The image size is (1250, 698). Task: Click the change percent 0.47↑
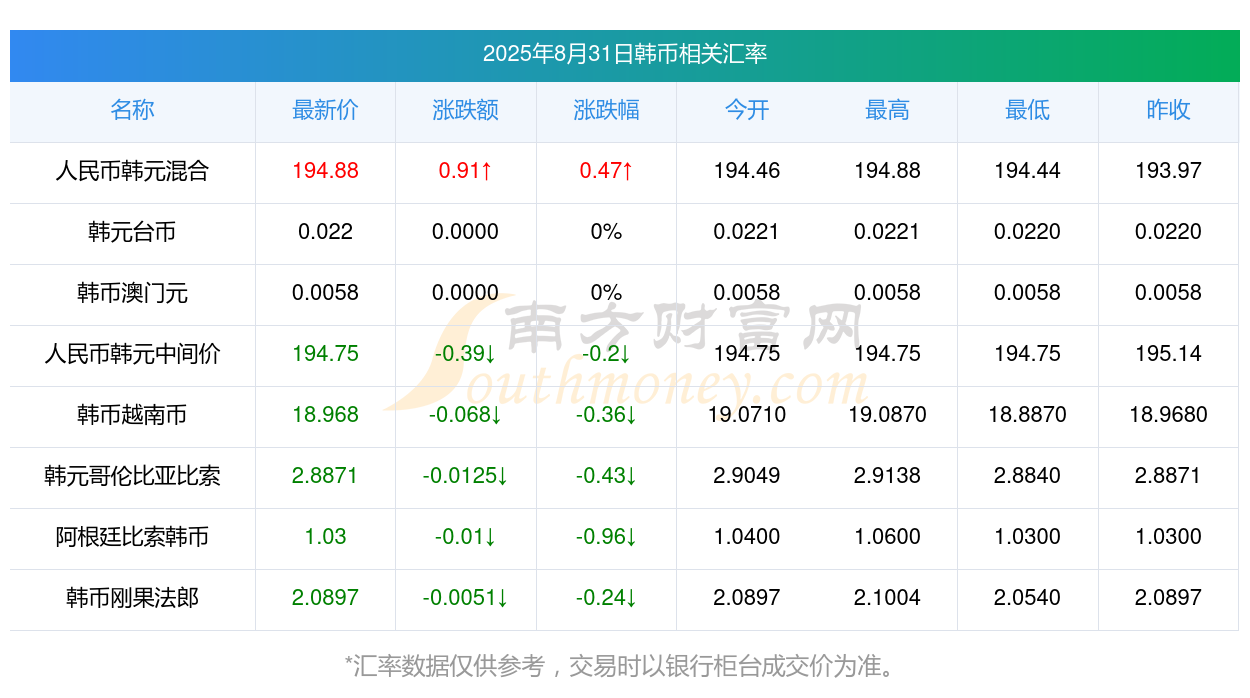pyautogui.click(x=606, y=171)
